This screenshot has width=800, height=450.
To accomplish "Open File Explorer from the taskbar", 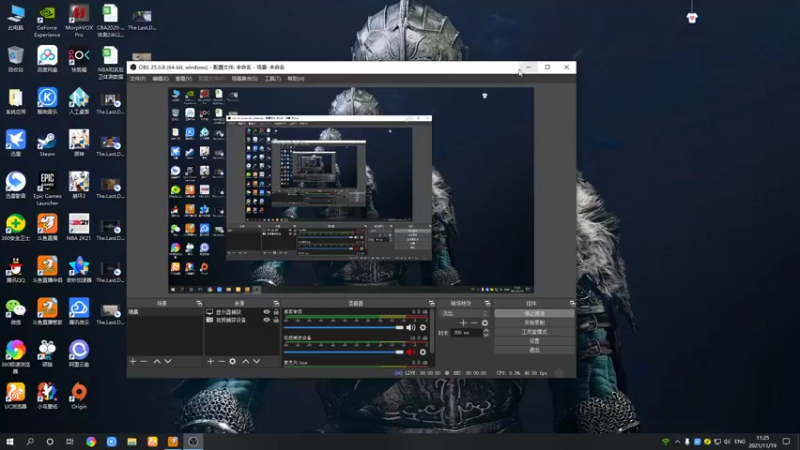I will (x=132, y=442).
